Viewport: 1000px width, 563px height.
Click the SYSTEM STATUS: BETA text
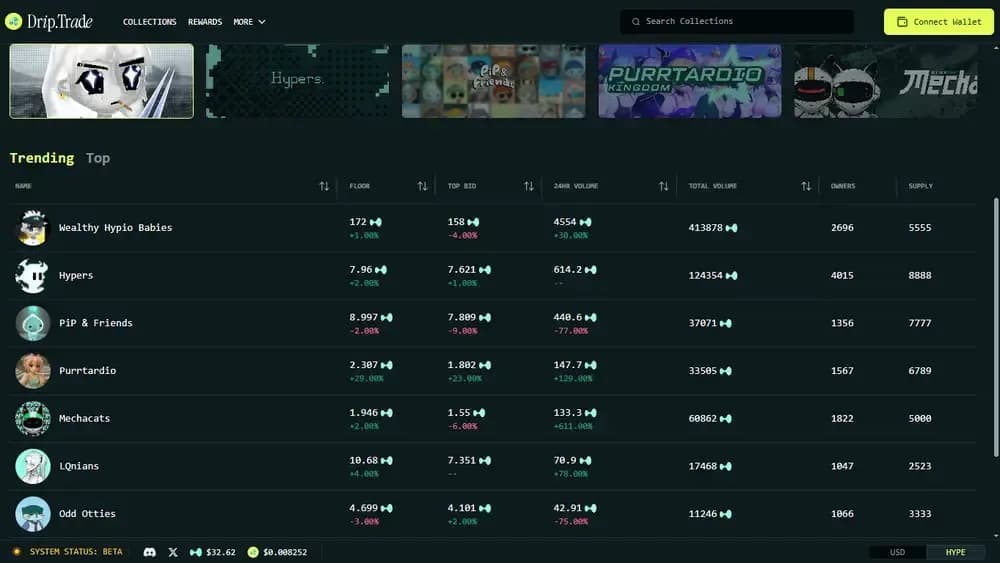tap(76, 552)
